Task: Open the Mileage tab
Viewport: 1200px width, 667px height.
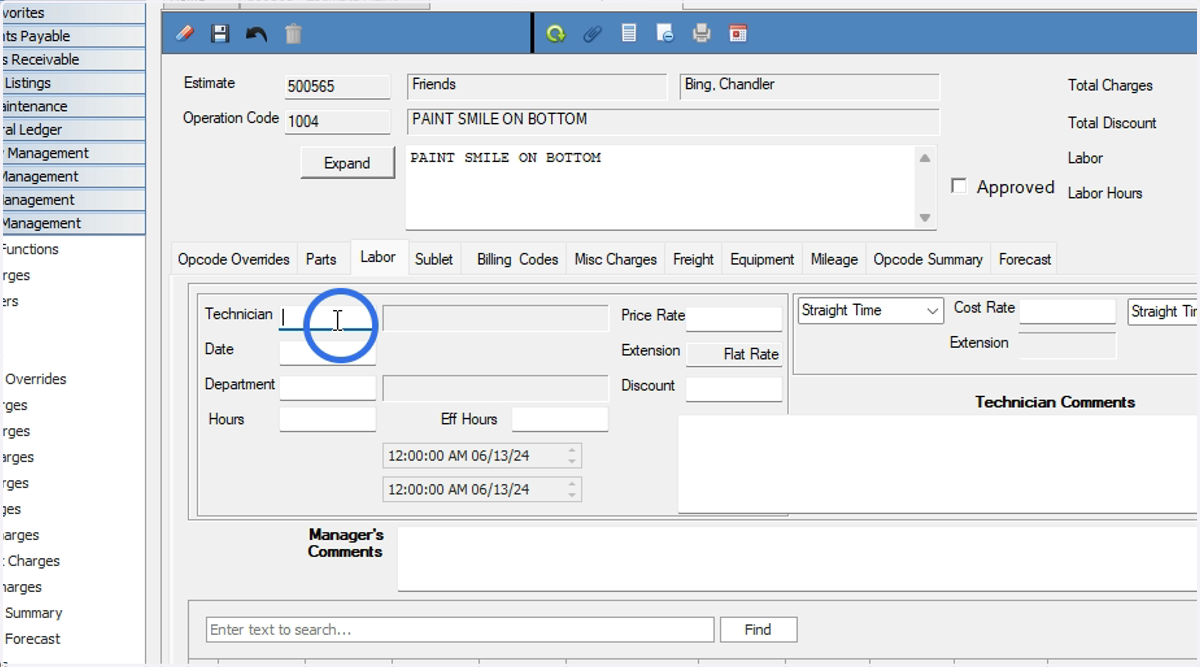Action: point(834,259)
